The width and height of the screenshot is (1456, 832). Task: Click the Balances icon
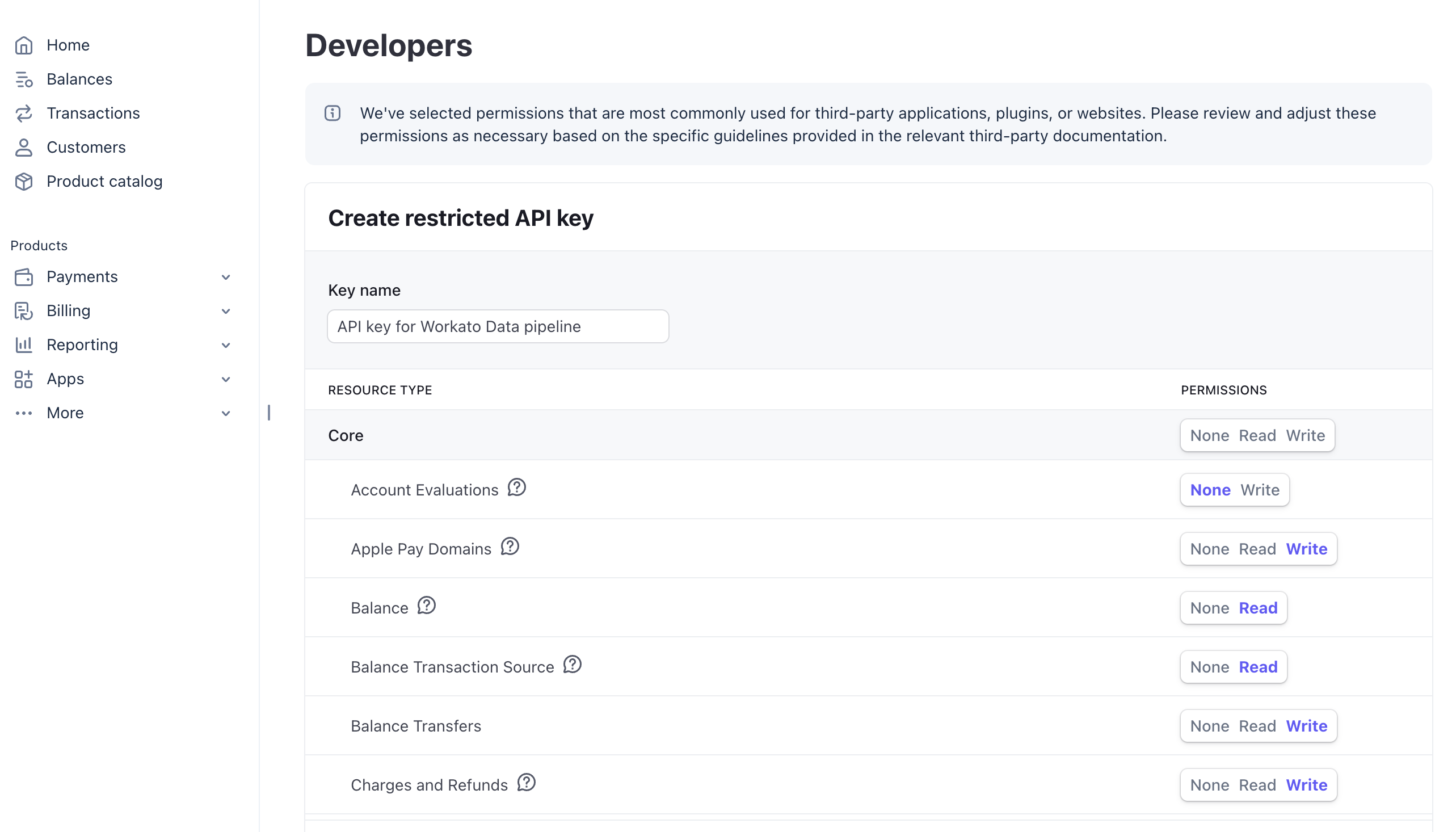(x=23, y=79)
